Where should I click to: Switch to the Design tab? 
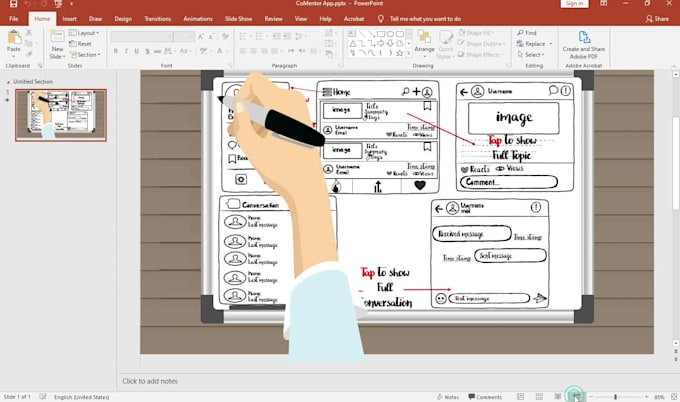(x=123, y=19)
